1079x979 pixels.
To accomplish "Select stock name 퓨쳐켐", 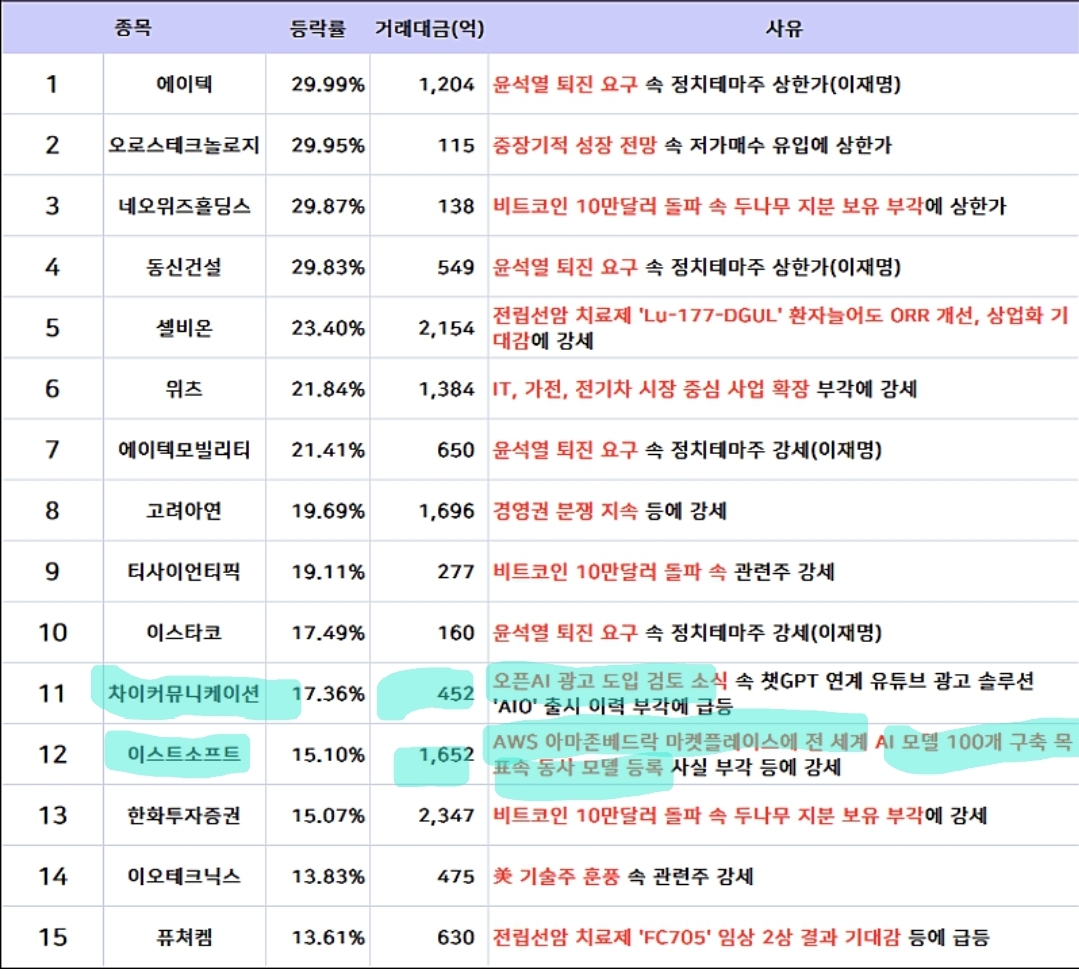I will [x=184, y=937].
